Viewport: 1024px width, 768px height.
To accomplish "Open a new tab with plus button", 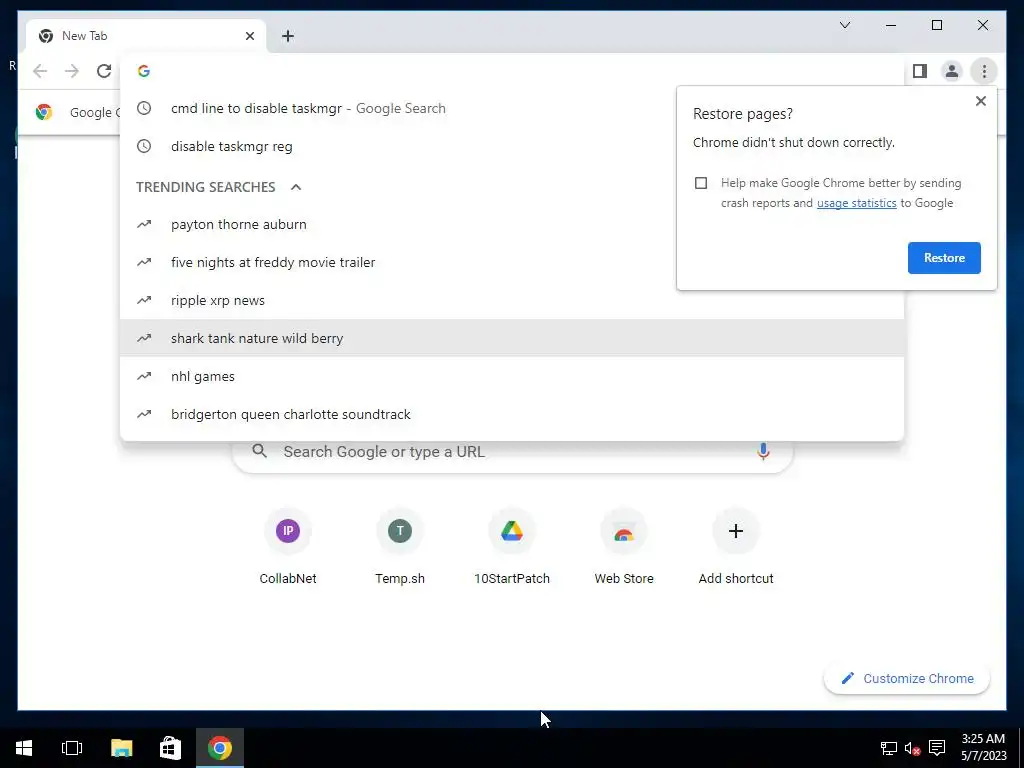I will 288,36.
